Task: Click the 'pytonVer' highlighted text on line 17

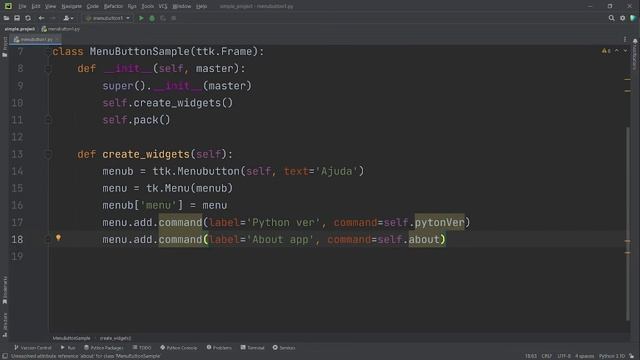Action: pyautogui.click(x=440, y=222)
